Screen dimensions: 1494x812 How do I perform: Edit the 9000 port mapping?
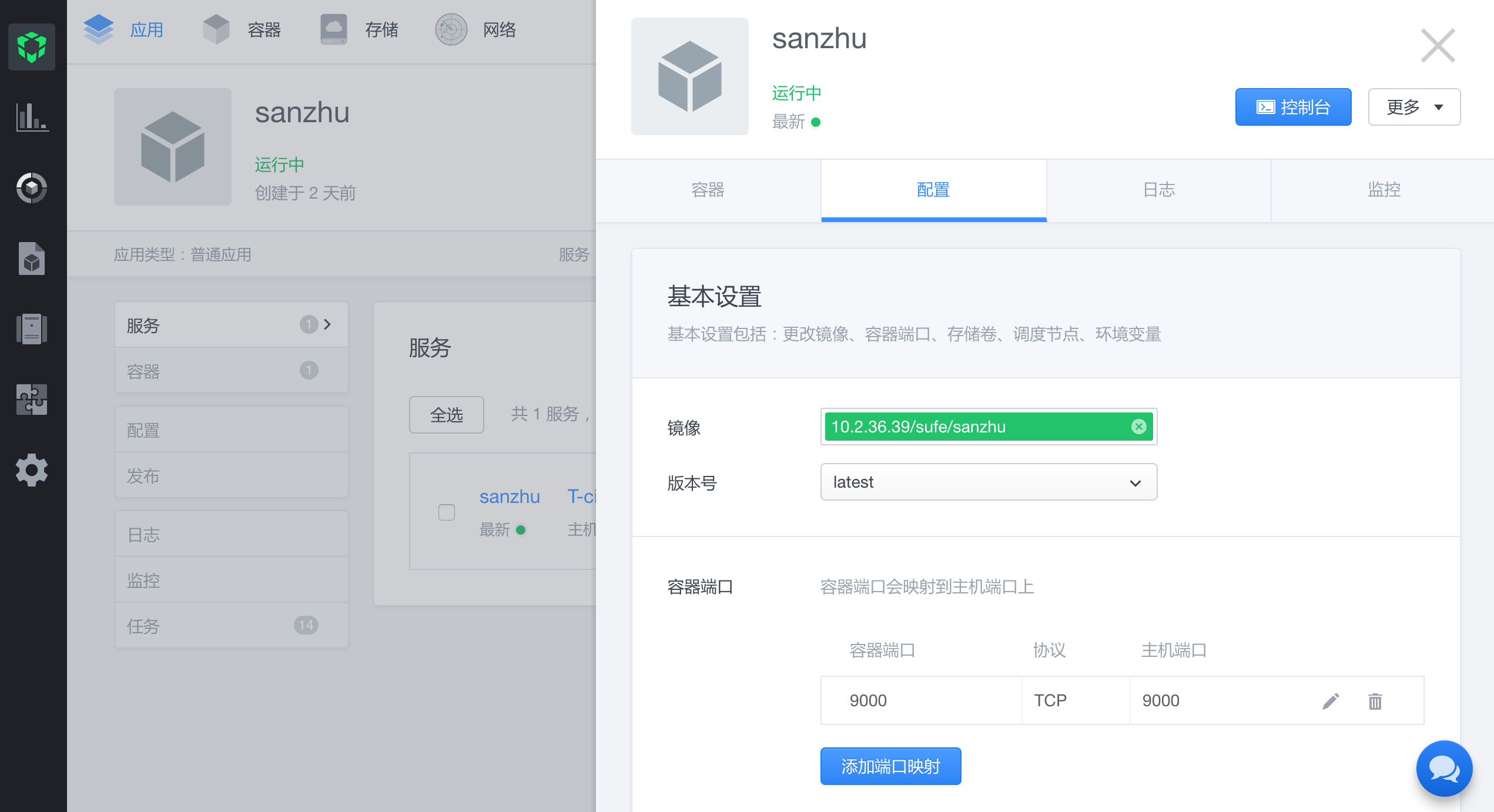click(1331, 701)
